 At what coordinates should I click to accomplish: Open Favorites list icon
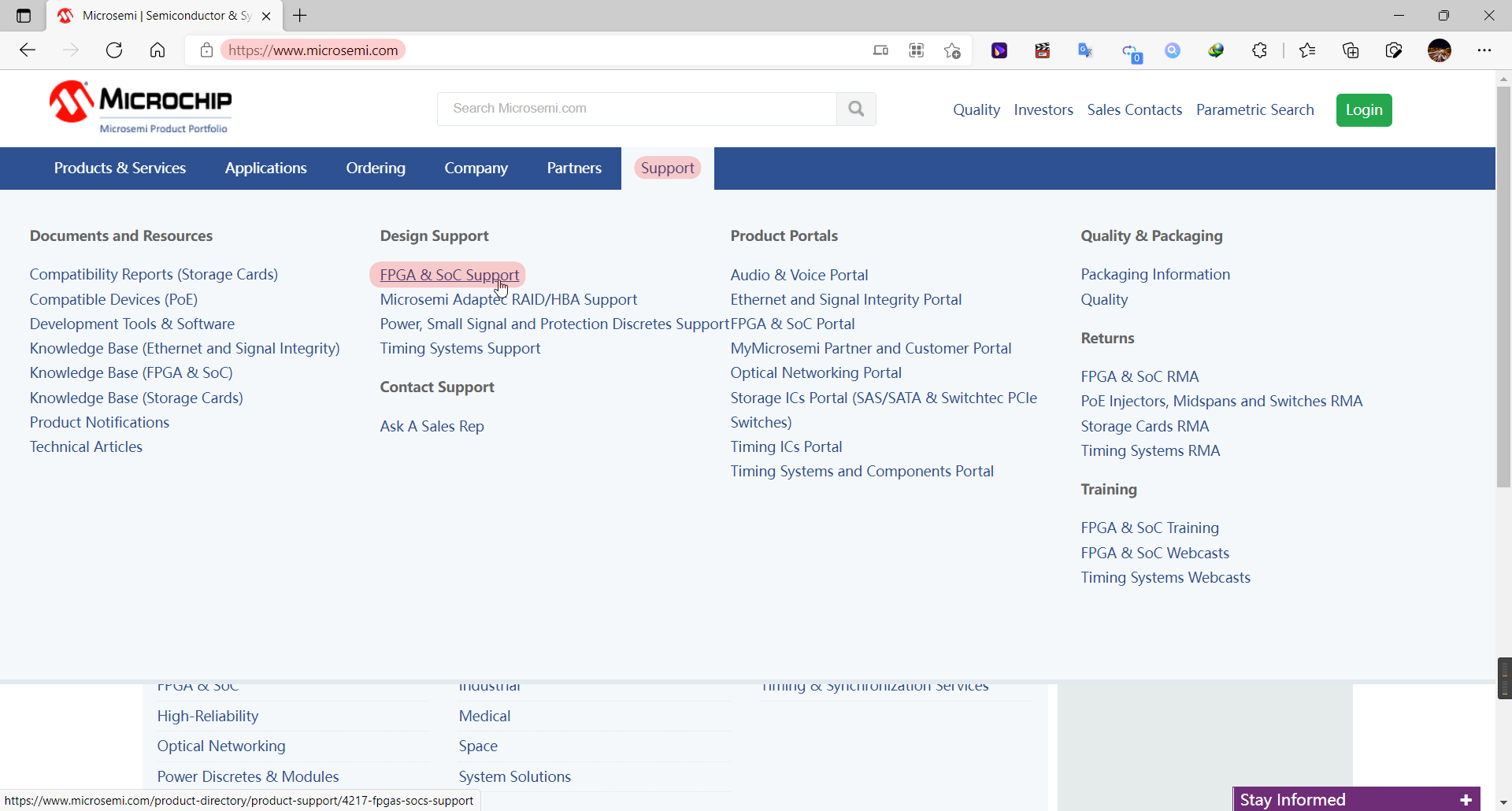tap(1307, 50)
